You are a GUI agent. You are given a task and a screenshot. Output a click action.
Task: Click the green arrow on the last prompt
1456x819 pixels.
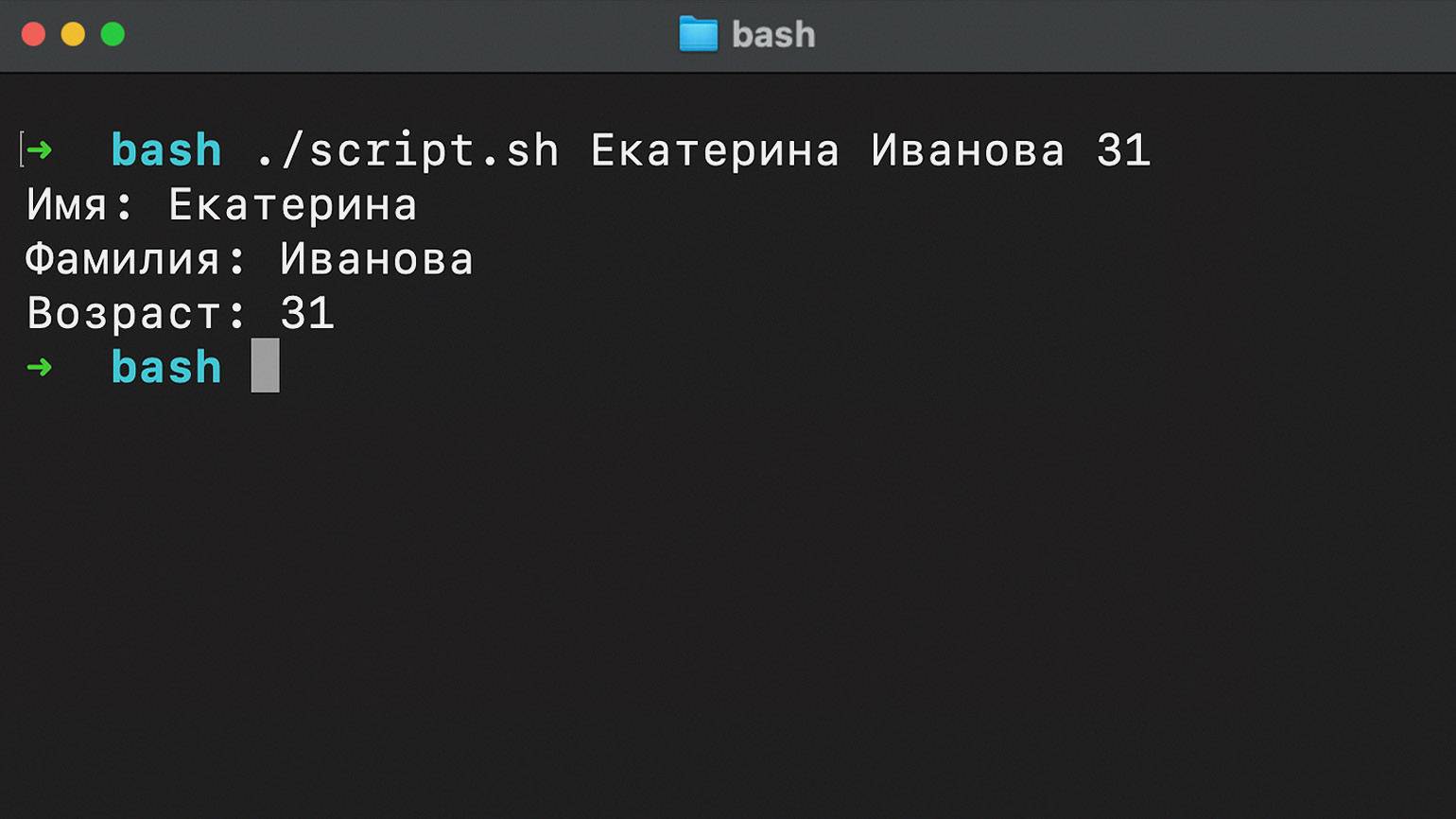coord(39,366)
